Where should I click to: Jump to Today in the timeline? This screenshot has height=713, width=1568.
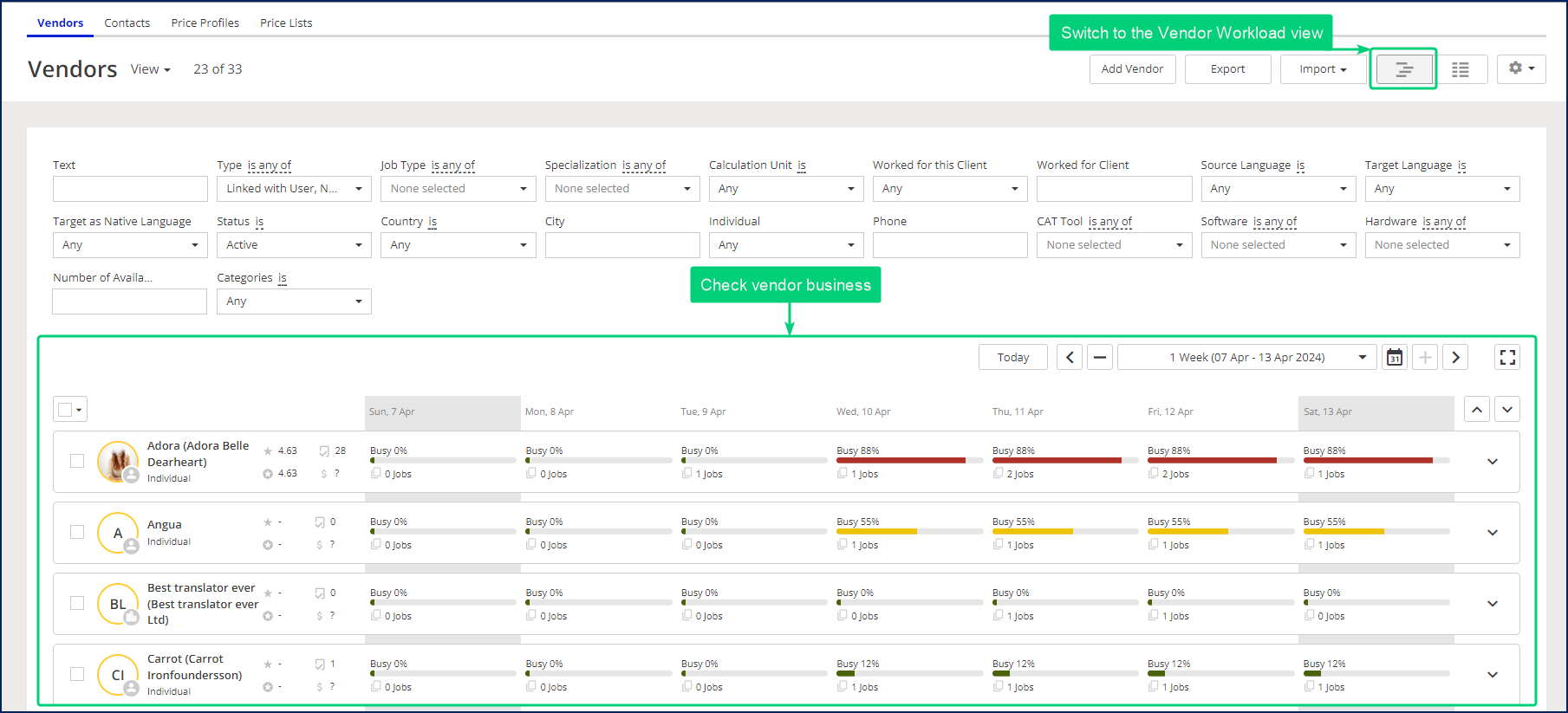coord(1013,357)
